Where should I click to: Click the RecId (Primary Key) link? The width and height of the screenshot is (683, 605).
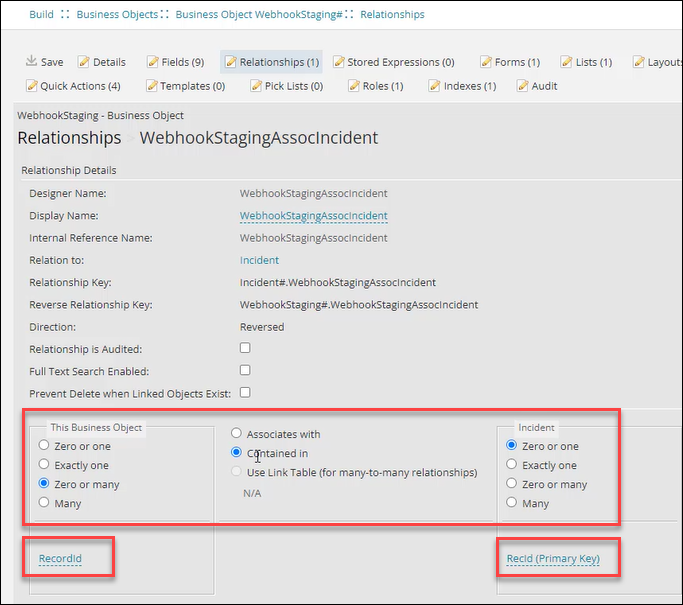553,559
